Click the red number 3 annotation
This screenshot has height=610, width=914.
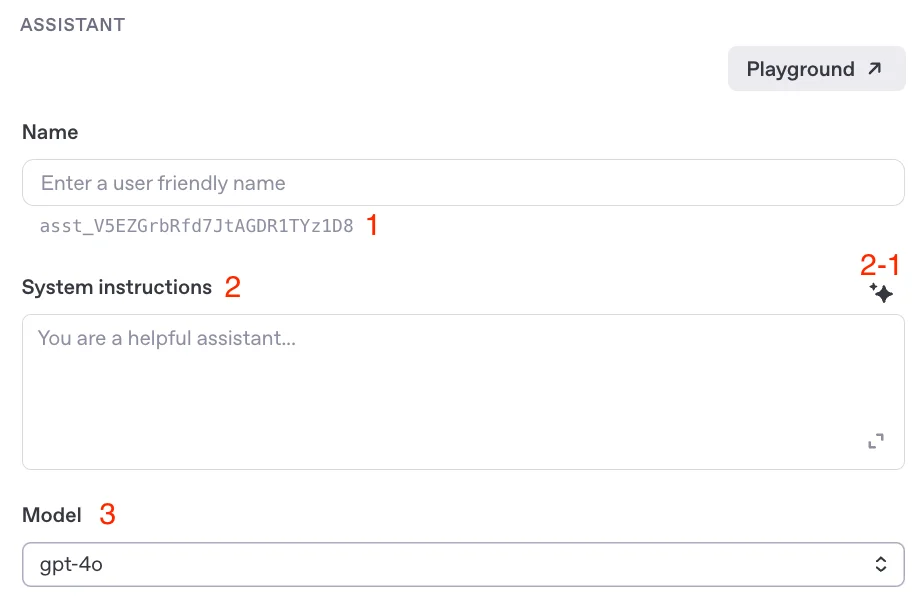[107, 515]
